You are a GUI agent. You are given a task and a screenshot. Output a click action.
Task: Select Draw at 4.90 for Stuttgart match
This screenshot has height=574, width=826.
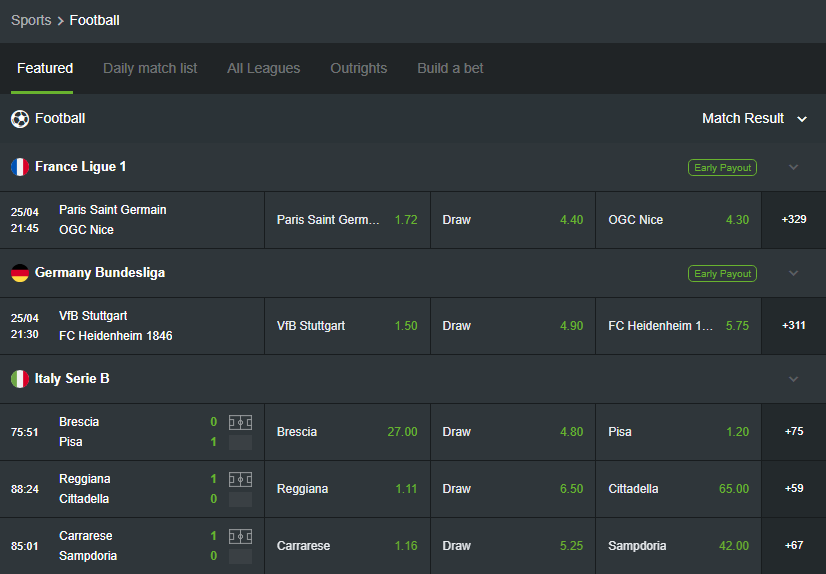point(513,326)
